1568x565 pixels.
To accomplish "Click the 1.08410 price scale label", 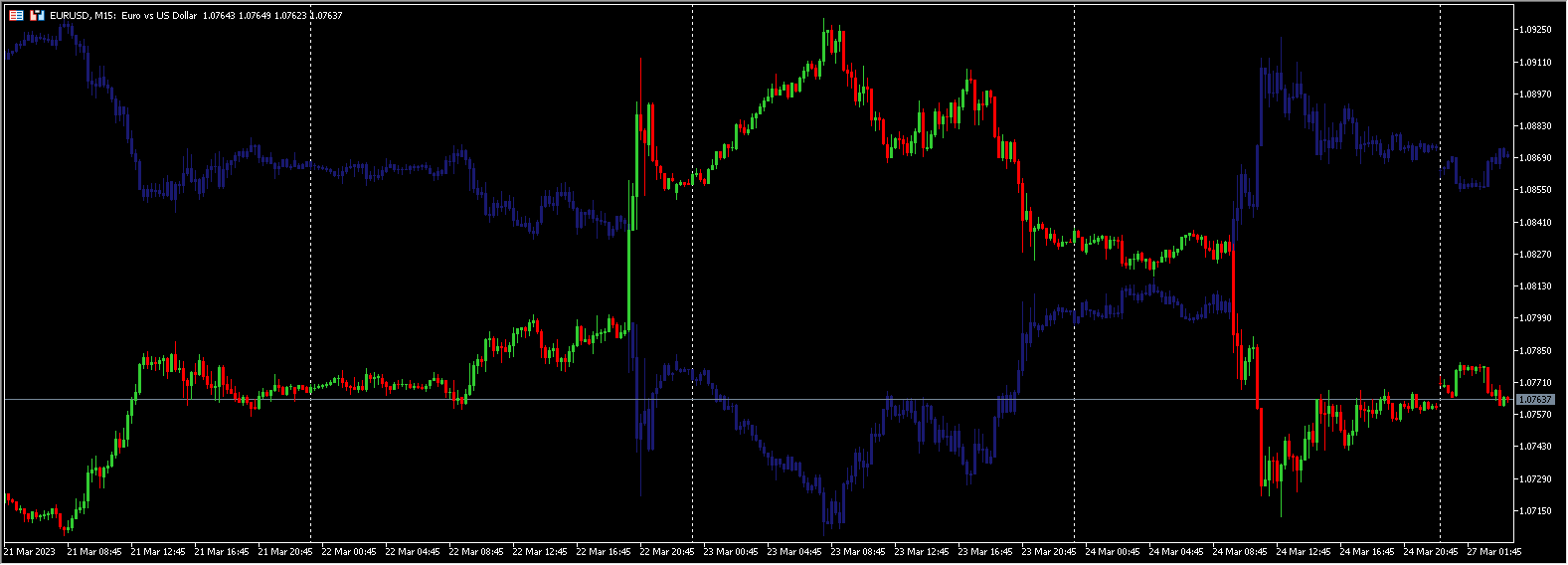I will click(1535, 223).
